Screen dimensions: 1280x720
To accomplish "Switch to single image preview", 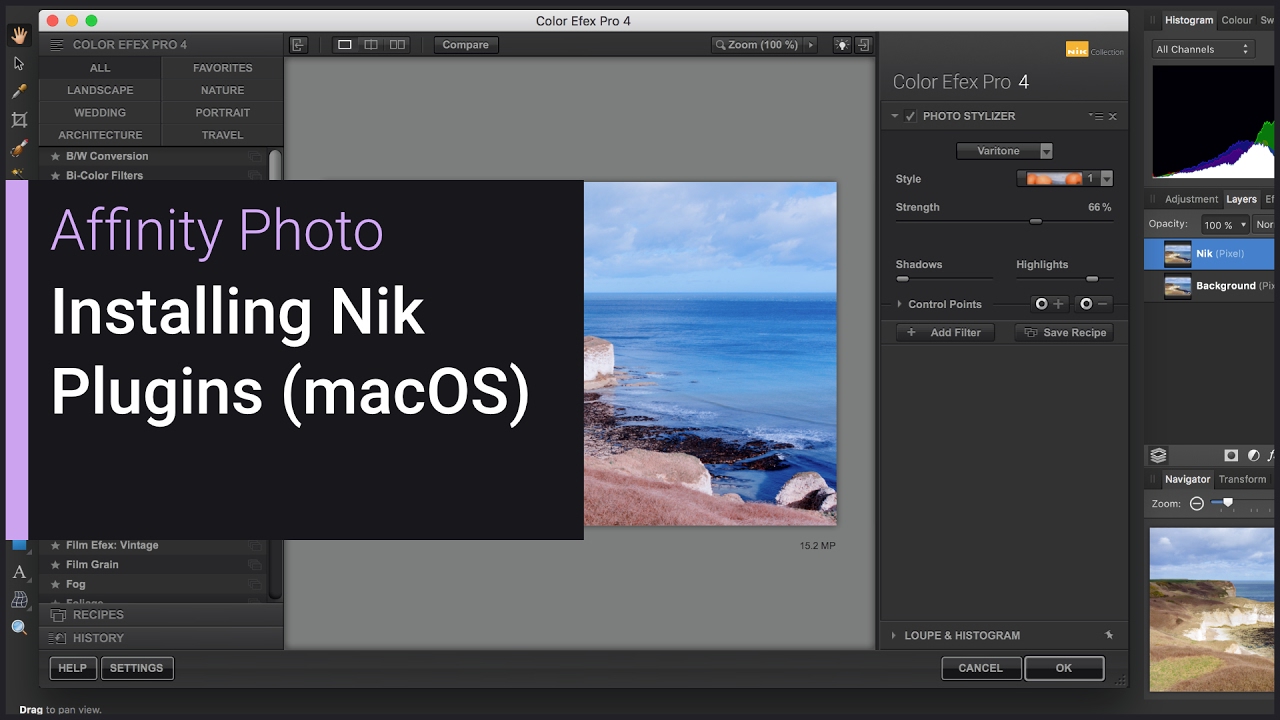I will coord(345,45).
